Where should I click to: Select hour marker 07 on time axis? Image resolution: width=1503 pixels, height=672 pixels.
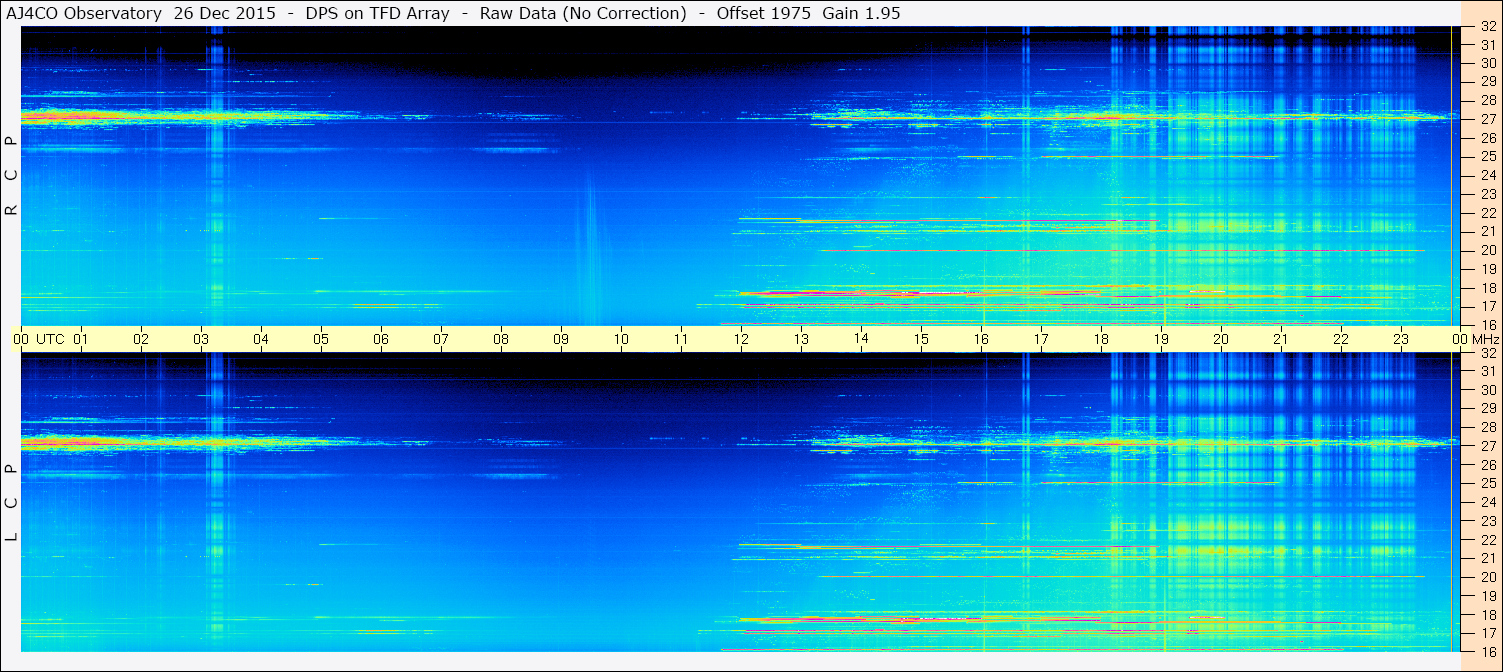pyautogui.click(x=441, y=339)
